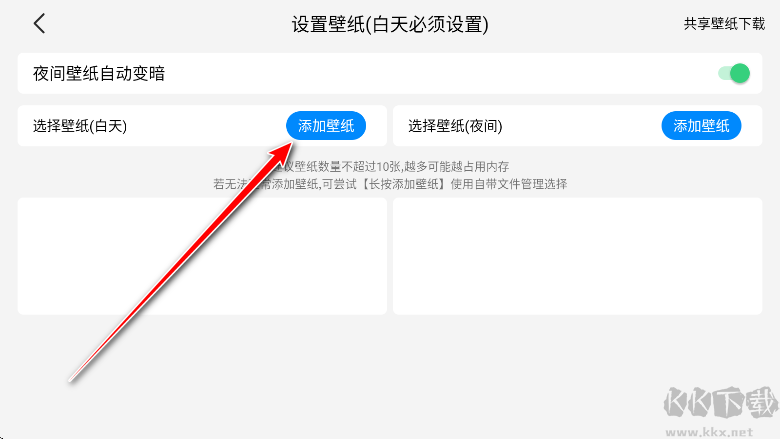Click the 选择壁纸(夜间) label
Viewport: 780px width, 439px height.
tap(455, 126)
